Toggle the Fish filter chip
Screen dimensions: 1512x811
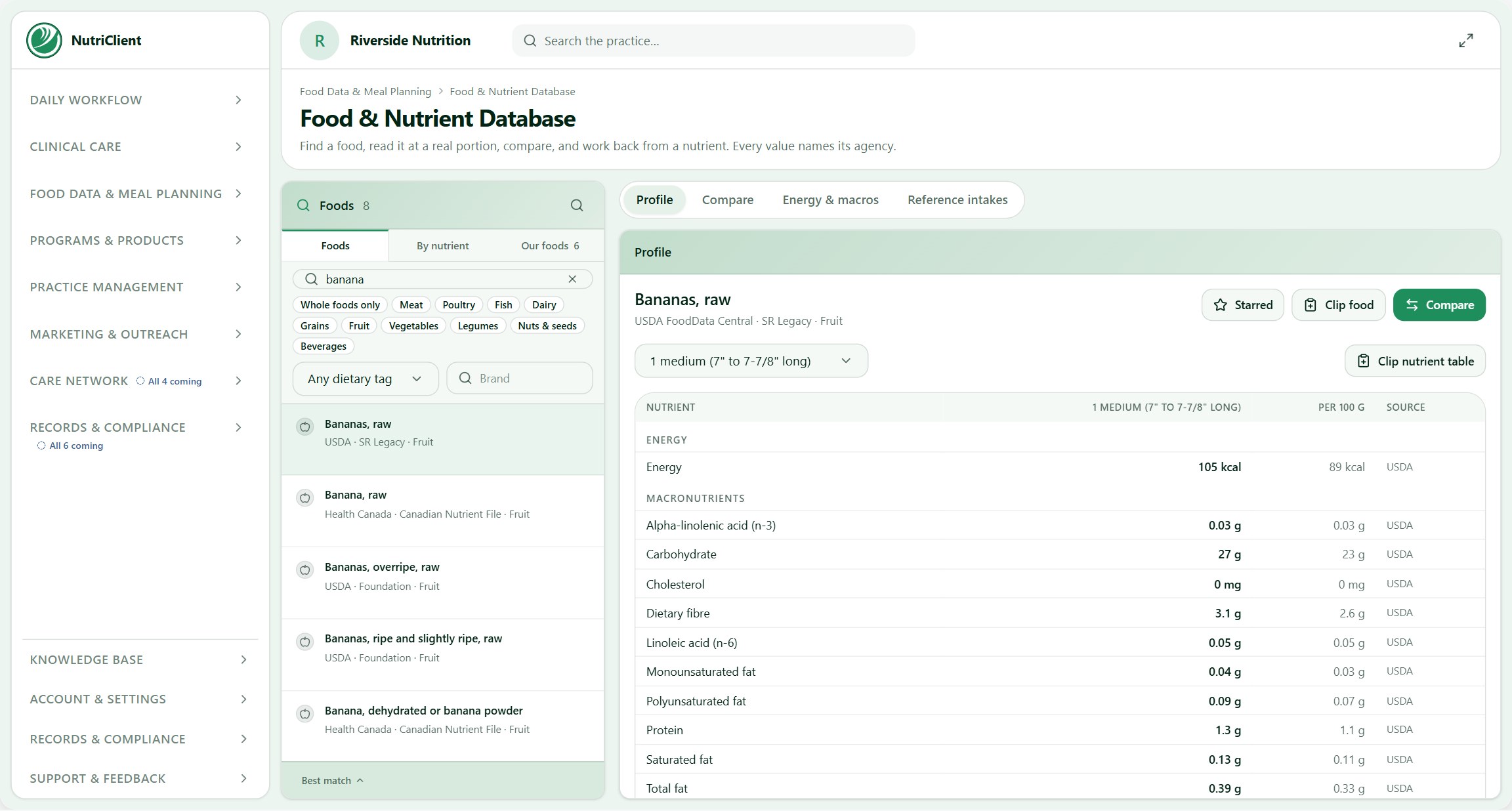[x=503, y=304]
